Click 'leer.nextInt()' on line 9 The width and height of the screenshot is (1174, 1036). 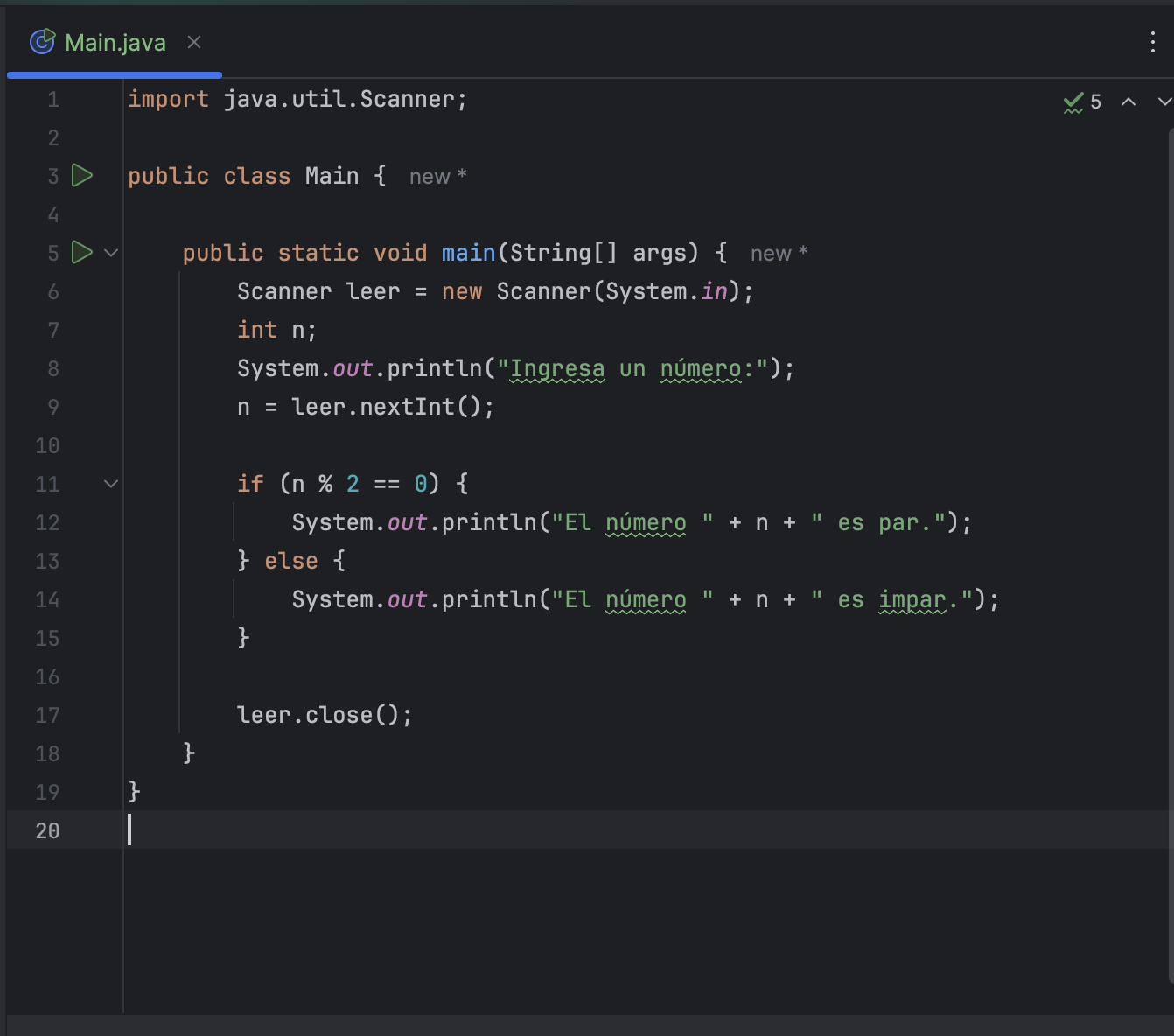tap(387, 407)
